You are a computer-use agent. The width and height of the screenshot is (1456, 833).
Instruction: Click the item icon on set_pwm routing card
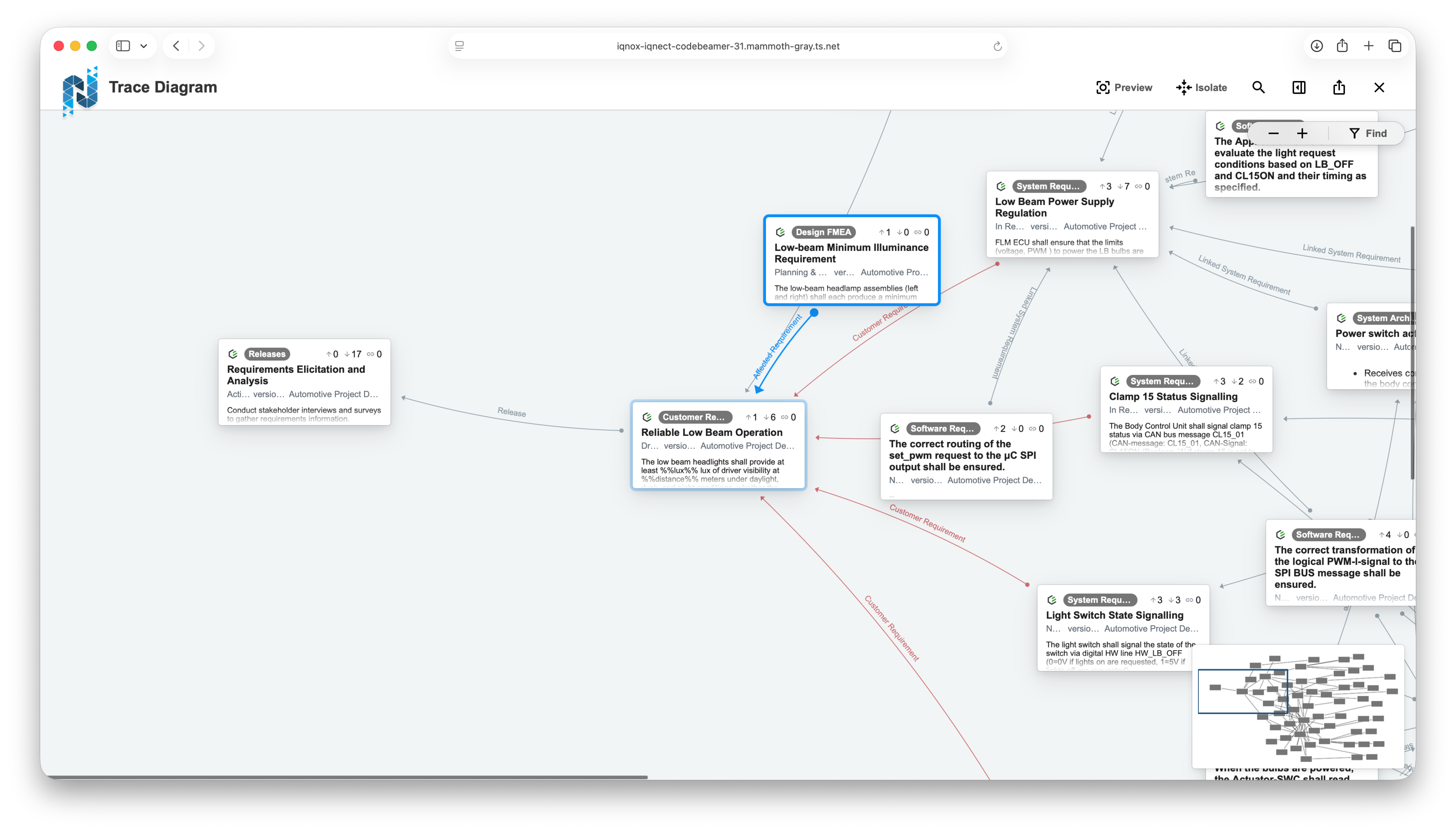click(895, 428)
